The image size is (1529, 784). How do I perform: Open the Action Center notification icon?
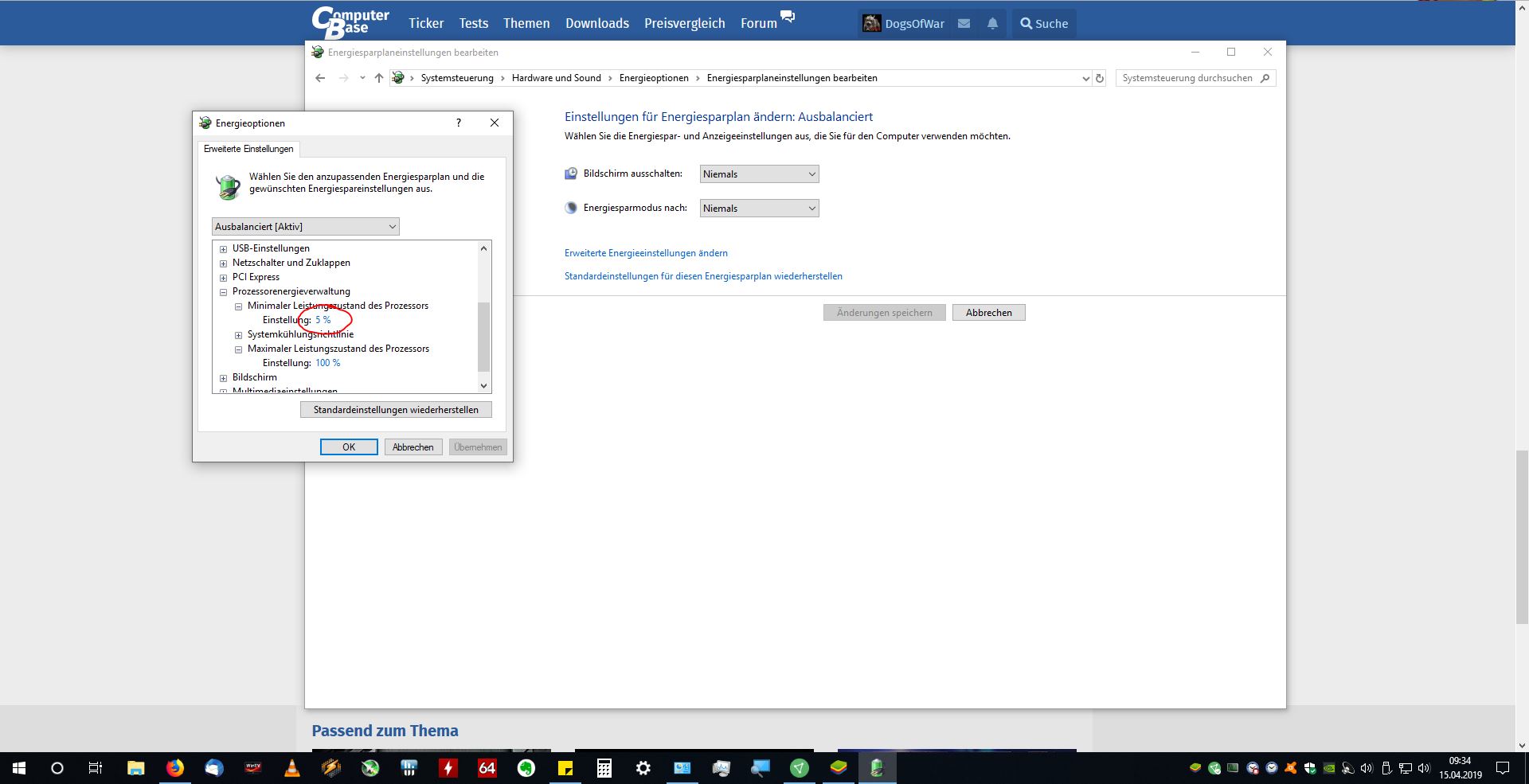(1503, 768)
